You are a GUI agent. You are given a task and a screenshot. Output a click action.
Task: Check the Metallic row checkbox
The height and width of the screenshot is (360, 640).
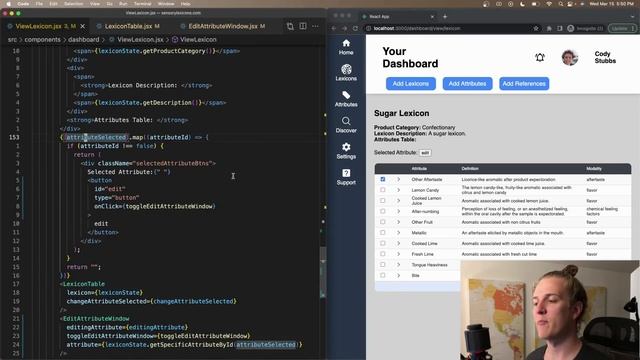382,232
